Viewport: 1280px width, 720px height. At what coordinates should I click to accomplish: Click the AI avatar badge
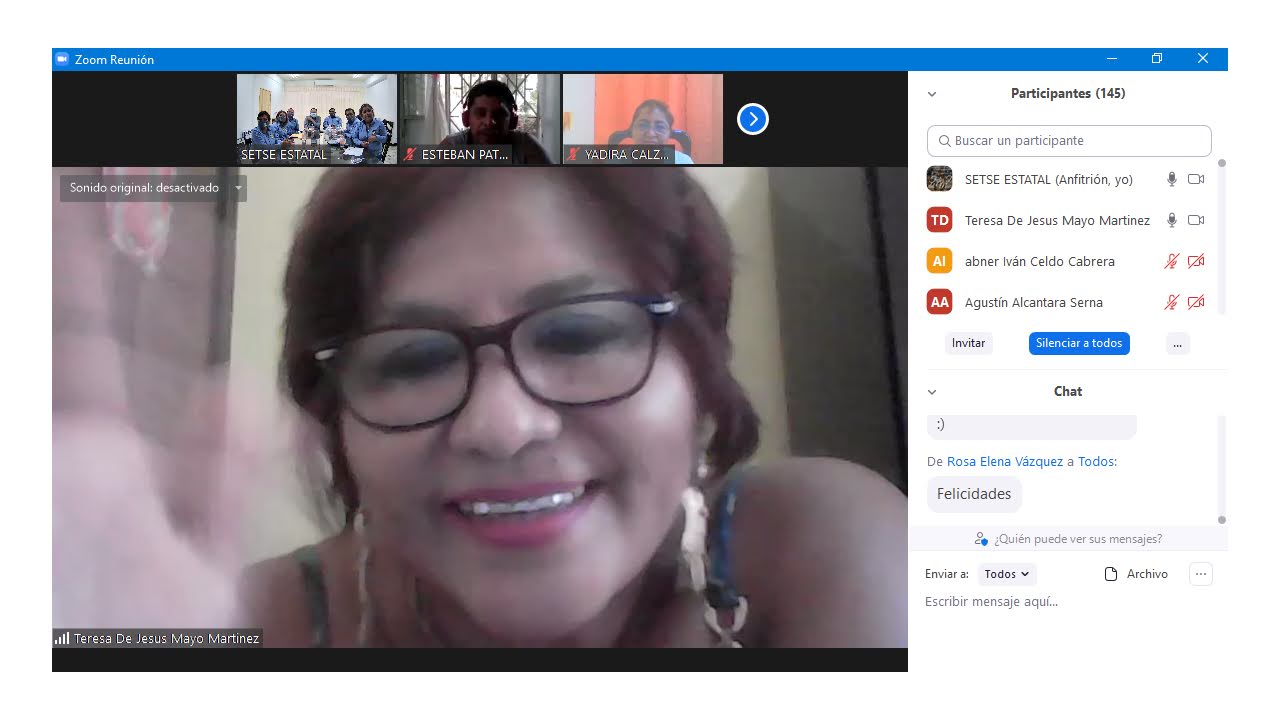(939, 261)
